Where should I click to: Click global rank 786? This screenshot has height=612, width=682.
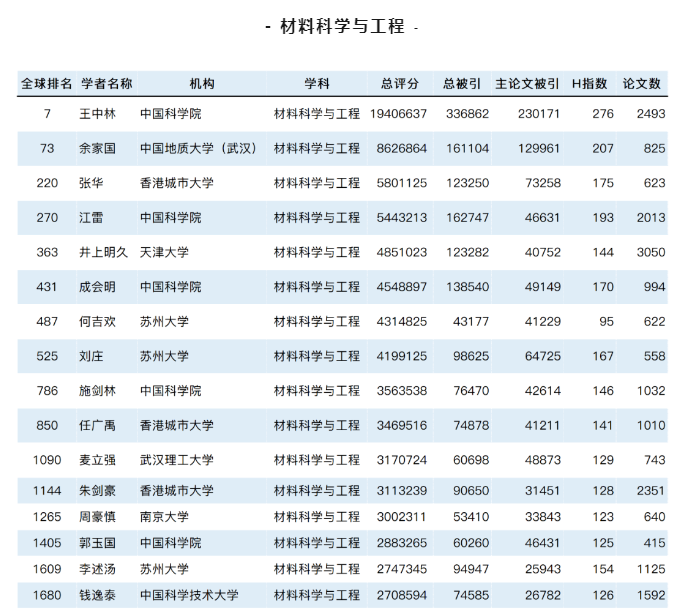pyautogui.click(x=47, y=391)
